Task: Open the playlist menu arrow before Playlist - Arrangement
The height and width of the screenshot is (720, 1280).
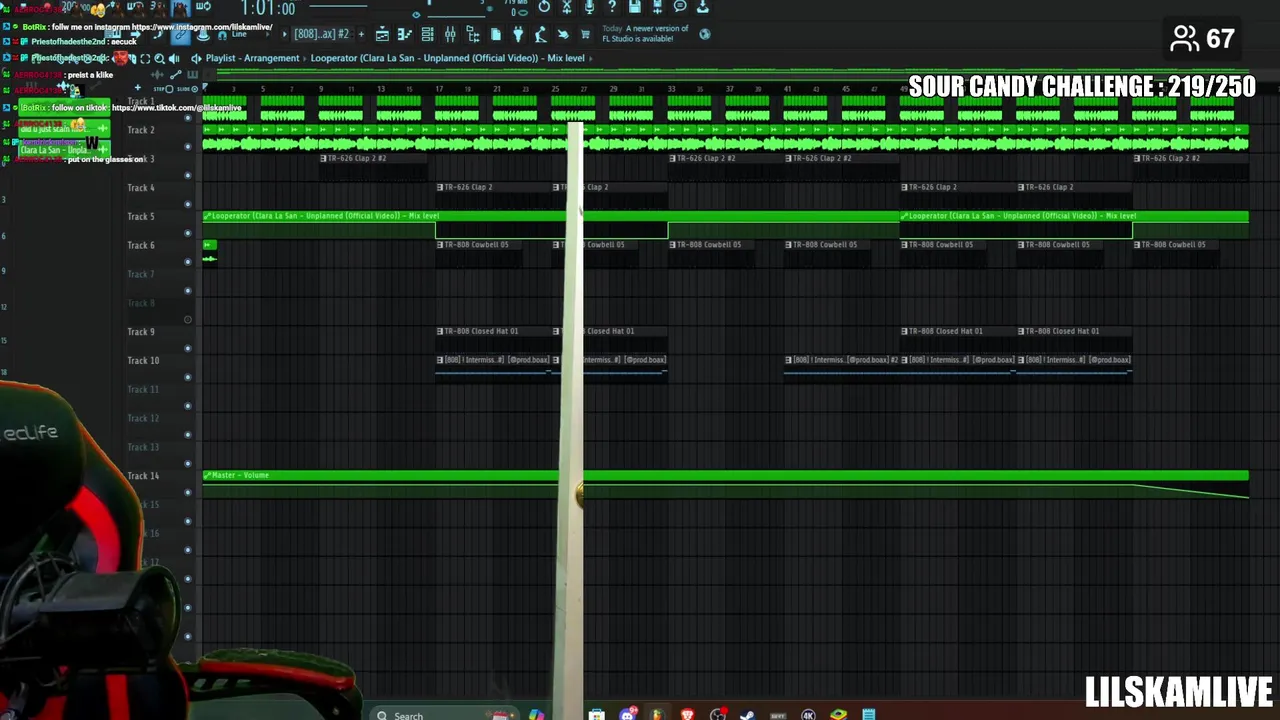Action: pos(196,58)
